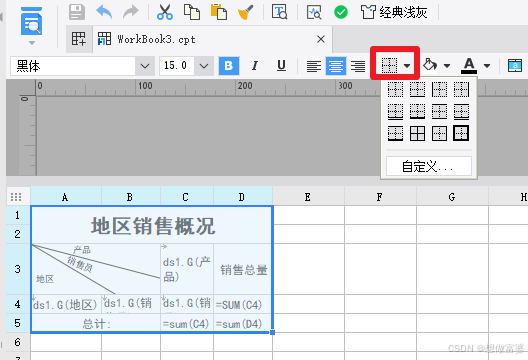Viewport: 528px width, 360px height.
Task: Select the =SUM(C4) cell
Action: tap(243, 304)
